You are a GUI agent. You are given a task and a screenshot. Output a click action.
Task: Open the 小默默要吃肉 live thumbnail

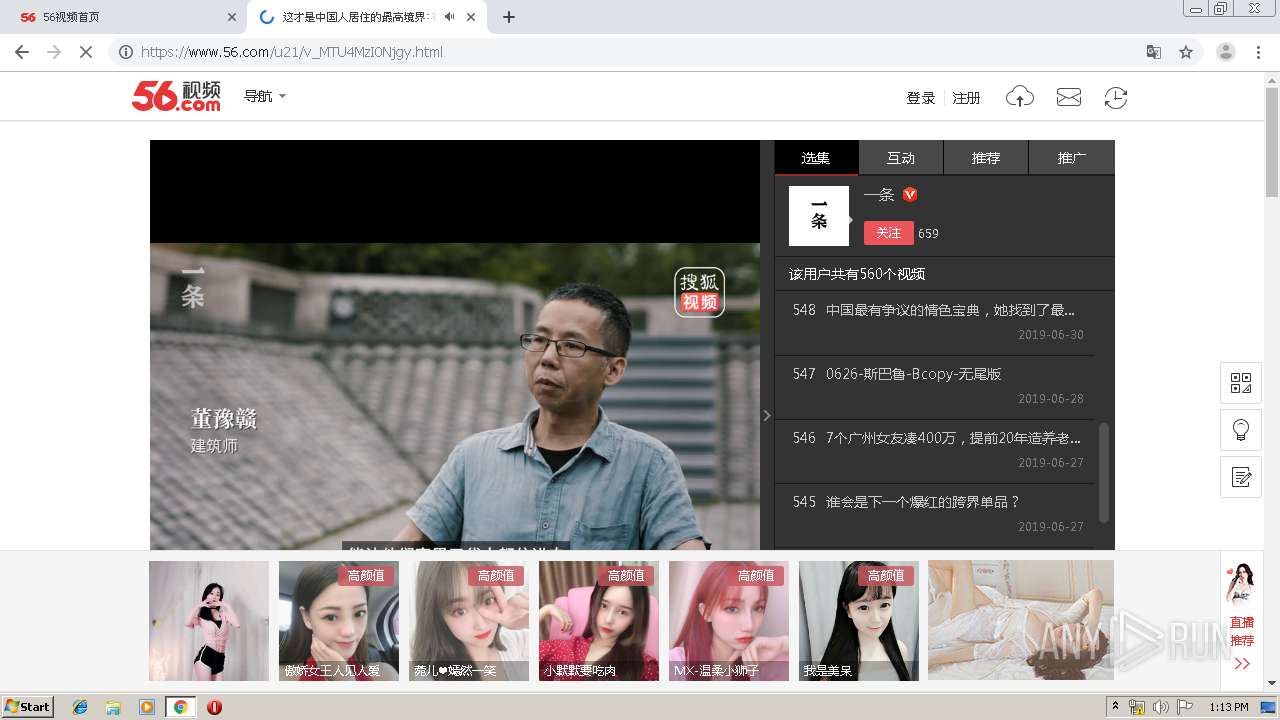(x=598, y=621)
